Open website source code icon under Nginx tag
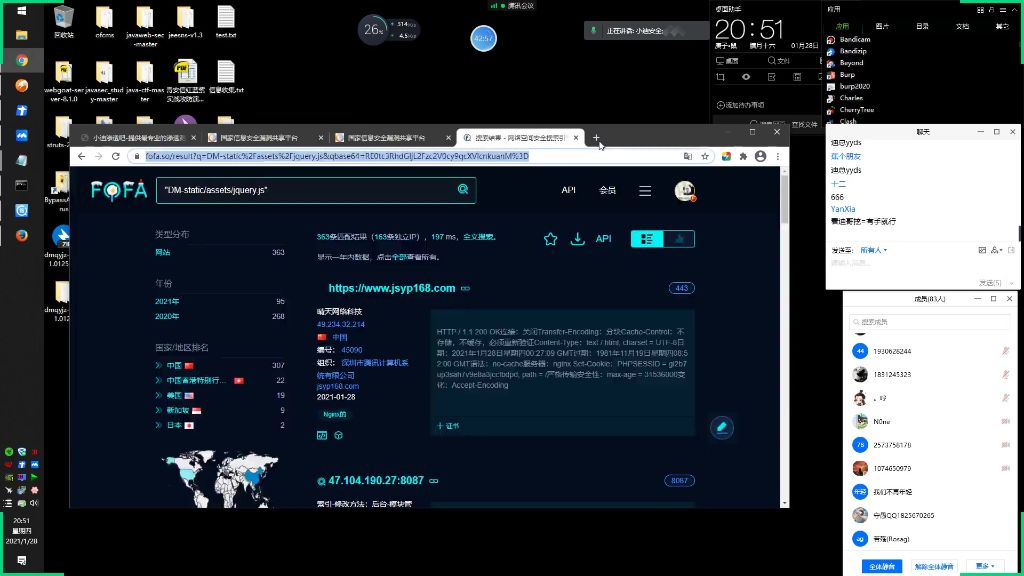This screenshot has width=1024, height=576. [322, 435]
